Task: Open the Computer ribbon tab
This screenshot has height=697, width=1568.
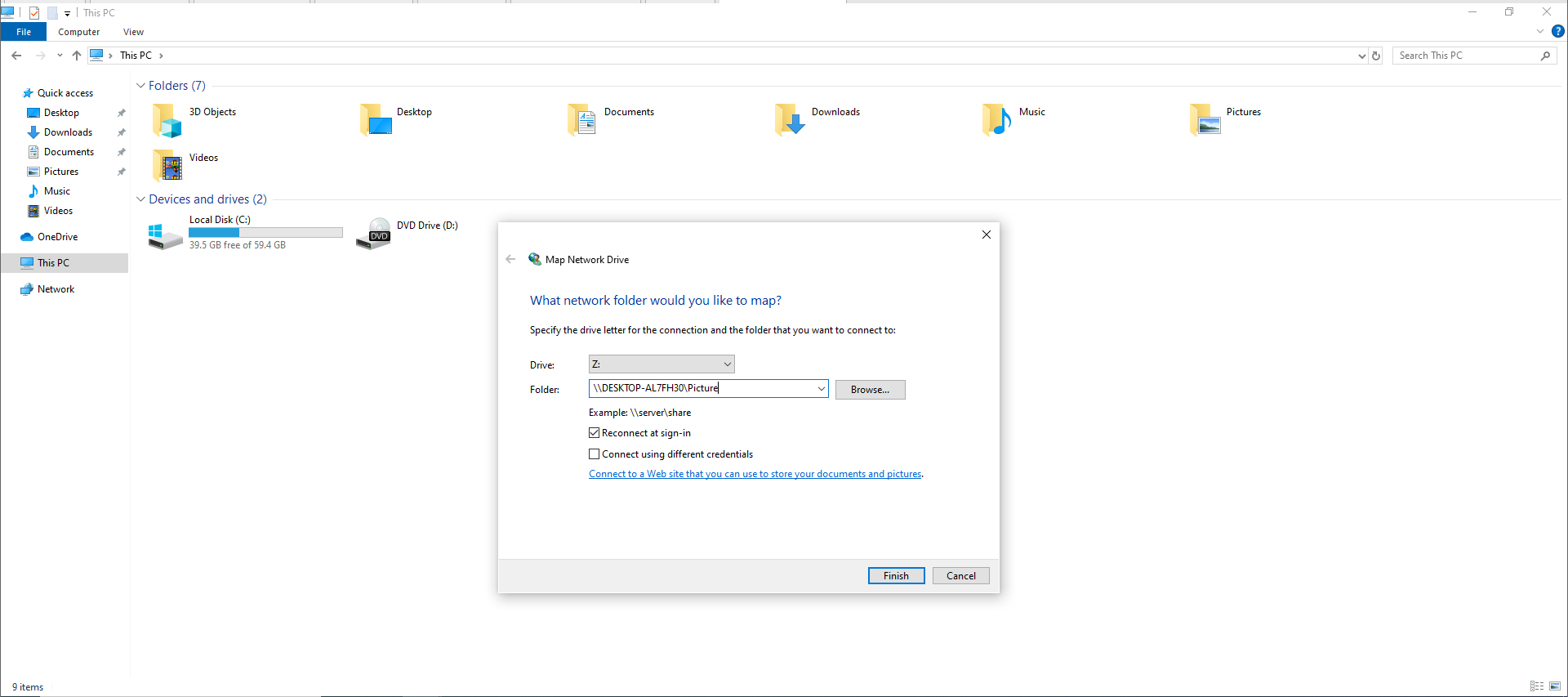Action: 79,32
